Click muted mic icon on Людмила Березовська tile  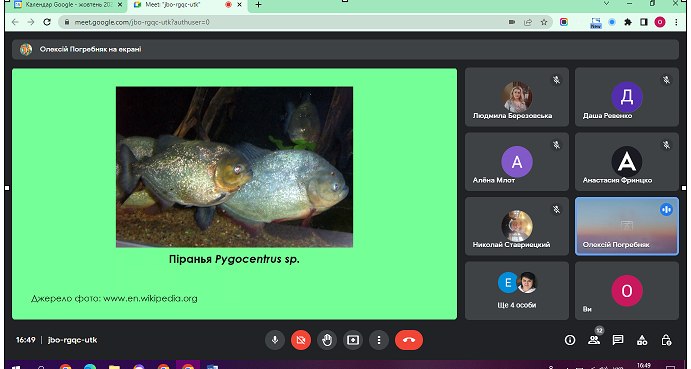click(557, 80)
